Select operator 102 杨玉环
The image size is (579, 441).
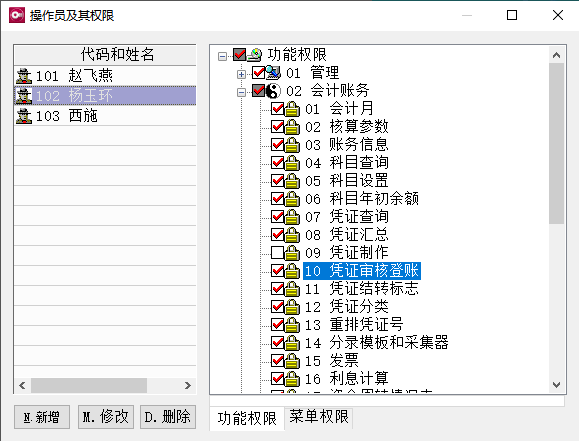point(105,96)
